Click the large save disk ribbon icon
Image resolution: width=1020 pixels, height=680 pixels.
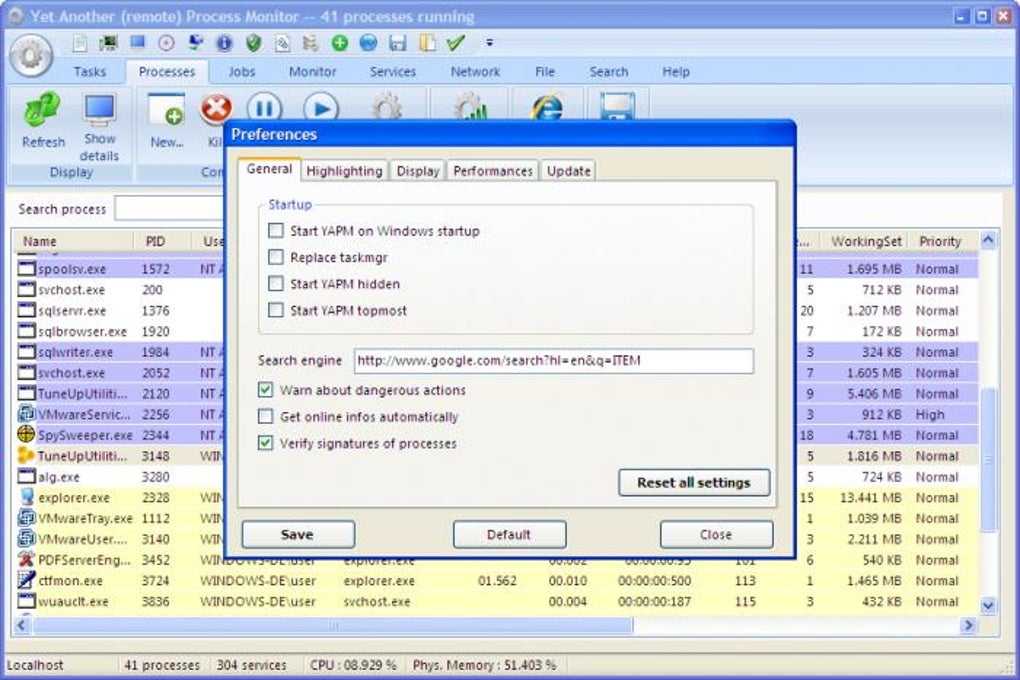(617, 107)
